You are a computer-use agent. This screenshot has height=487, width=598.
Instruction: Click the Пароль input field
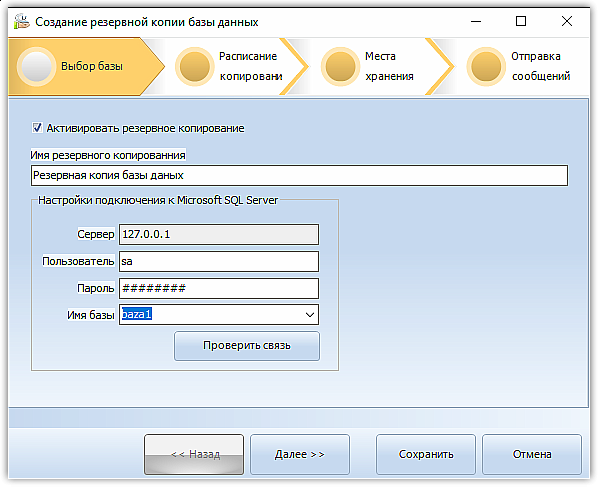click(219, 288)
